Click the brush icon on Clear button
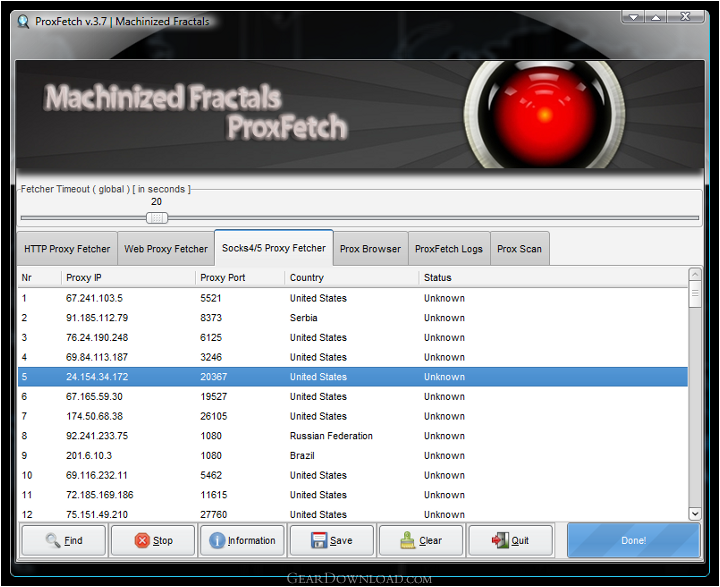720x587 pixels. [407, 540]
